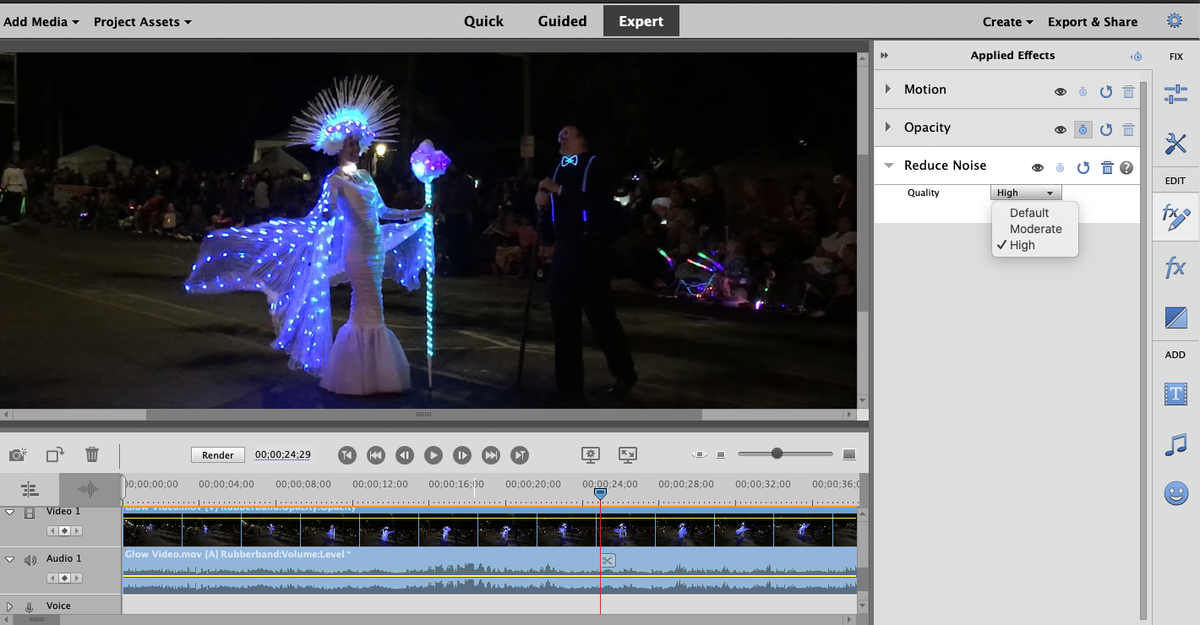Select Moderate from the Quality dropdown
1200x625 pixels.
click(1035, 228)
